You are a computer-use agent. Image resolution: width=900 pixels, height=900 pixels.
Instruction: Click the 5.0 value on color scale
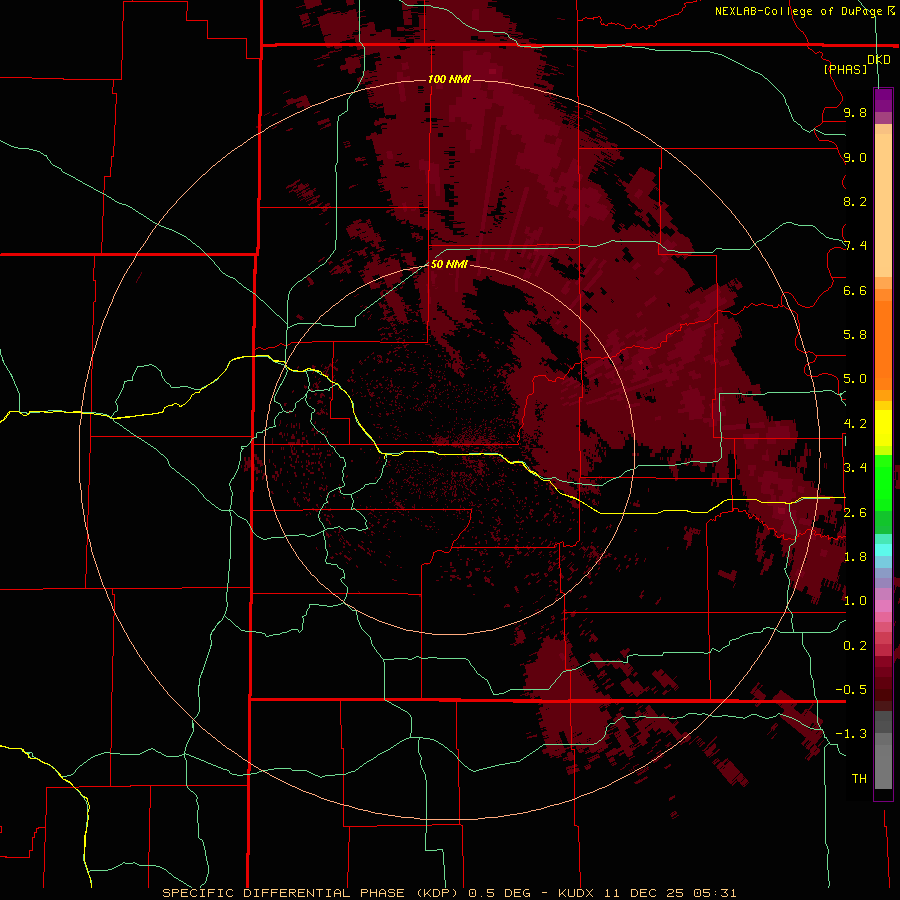(855, 379)
